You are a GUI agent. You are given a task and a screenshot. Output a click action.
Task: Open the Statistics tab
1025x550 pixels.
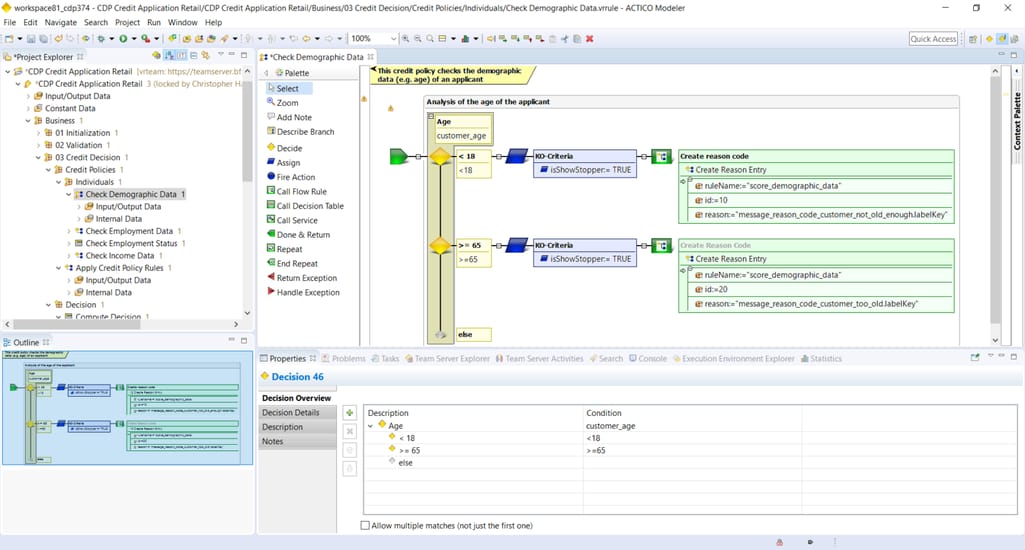822,358
